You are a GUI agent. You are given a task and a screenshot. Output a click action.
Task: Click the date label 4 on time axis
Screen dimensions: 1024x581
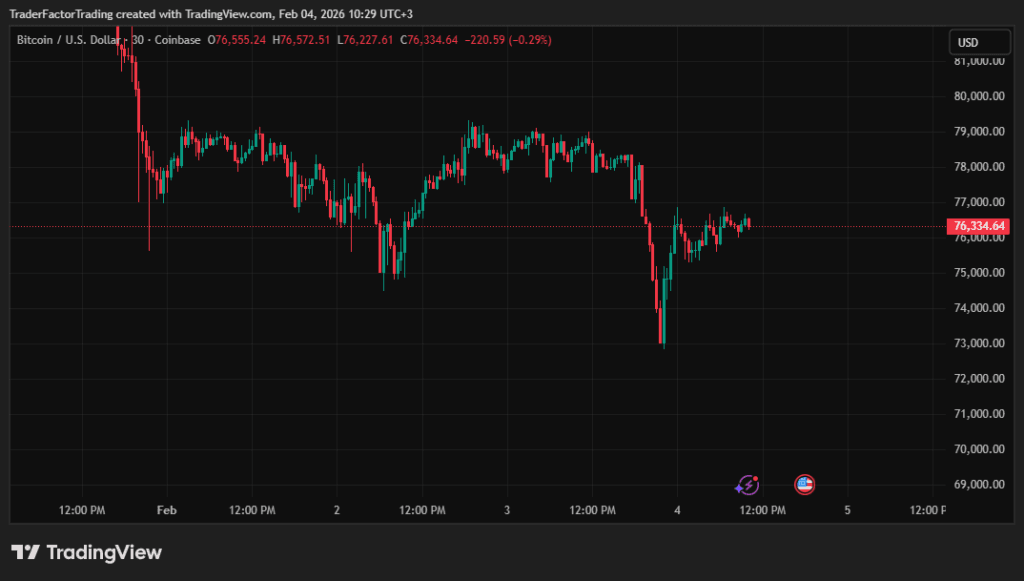click(677, 510)
